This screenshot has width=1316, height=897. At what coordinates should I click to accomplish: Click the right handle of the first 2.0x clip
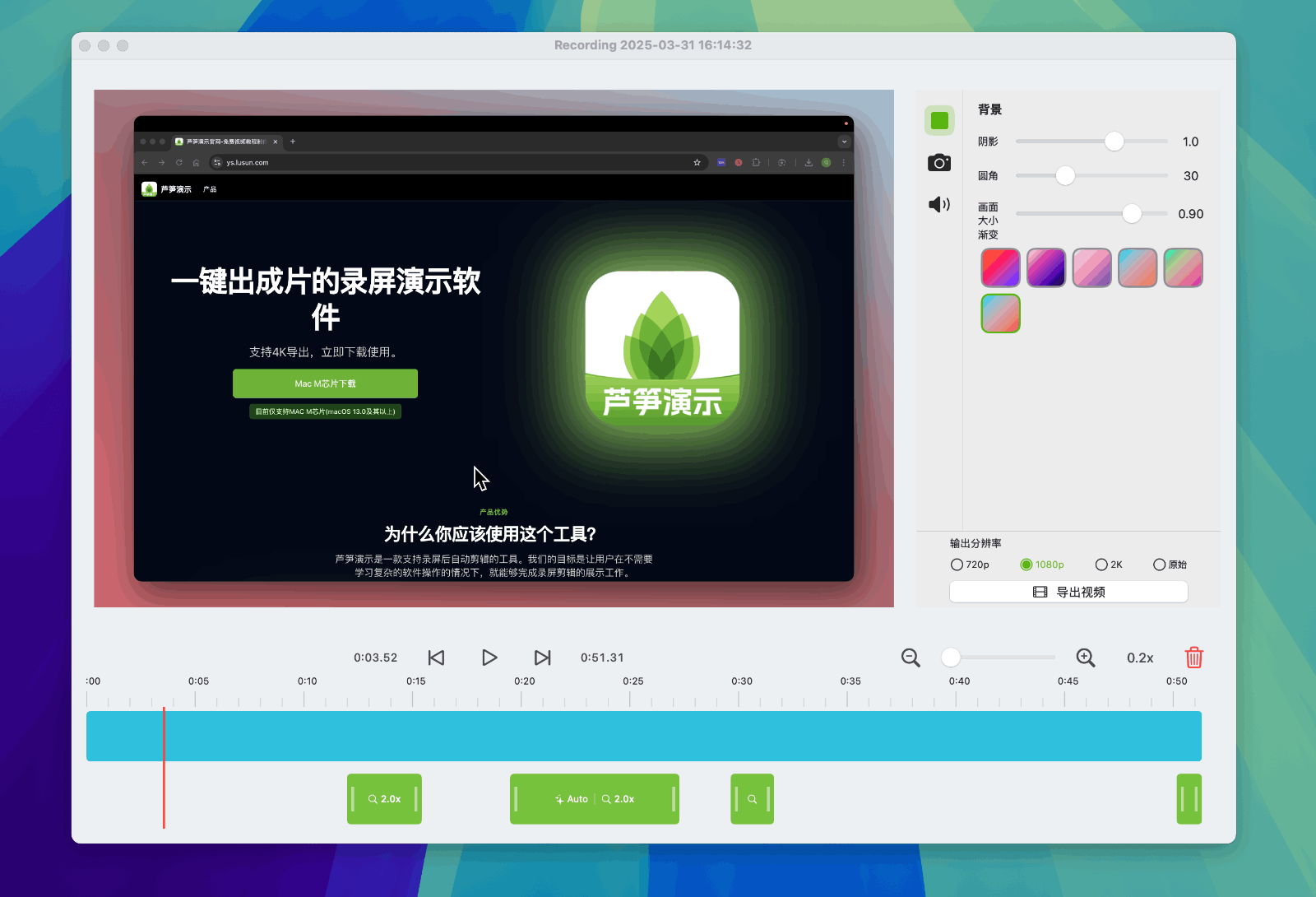point(416,799)
